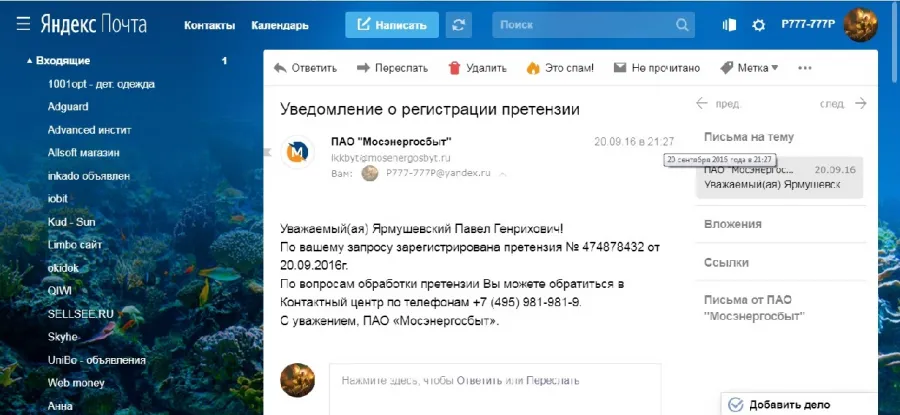Image resolution: width=900 pixels, height=415 pixels.
Task: Open settings gear icon
Action: 759,25
